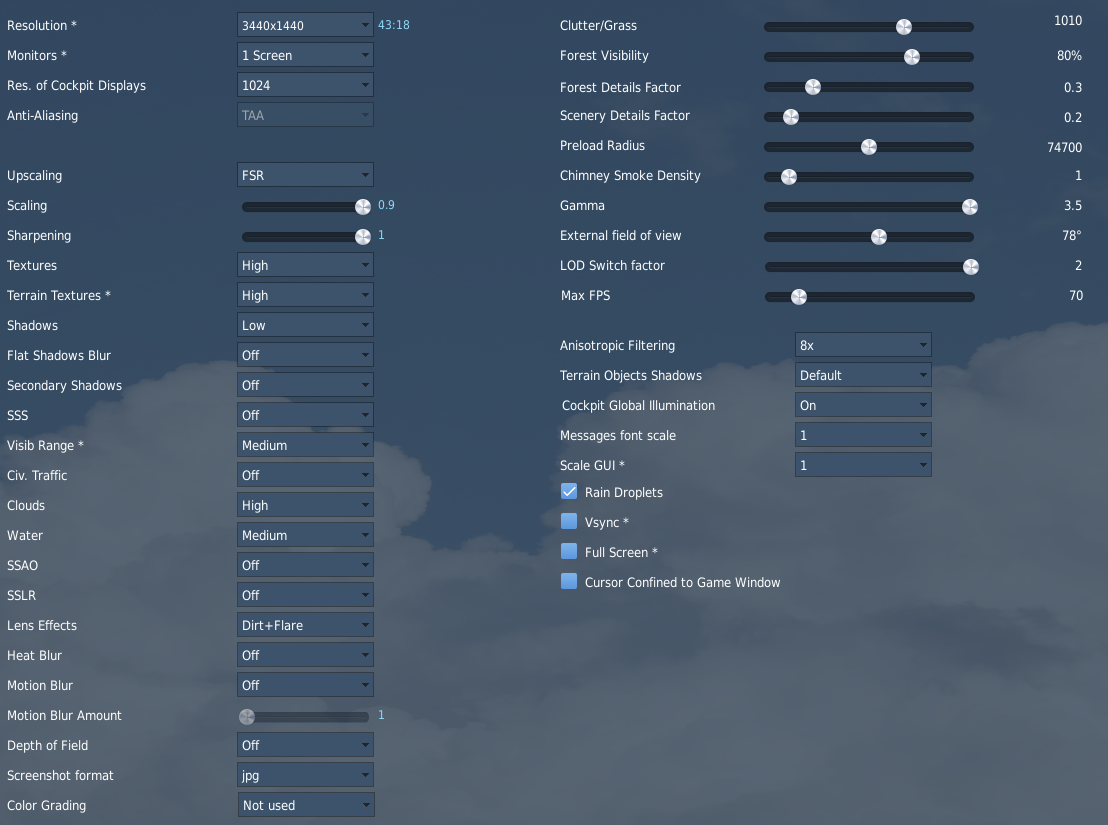Open the Resolution dropdown
This screenshot has height=825, width=1108.
[x=305, y=25]
